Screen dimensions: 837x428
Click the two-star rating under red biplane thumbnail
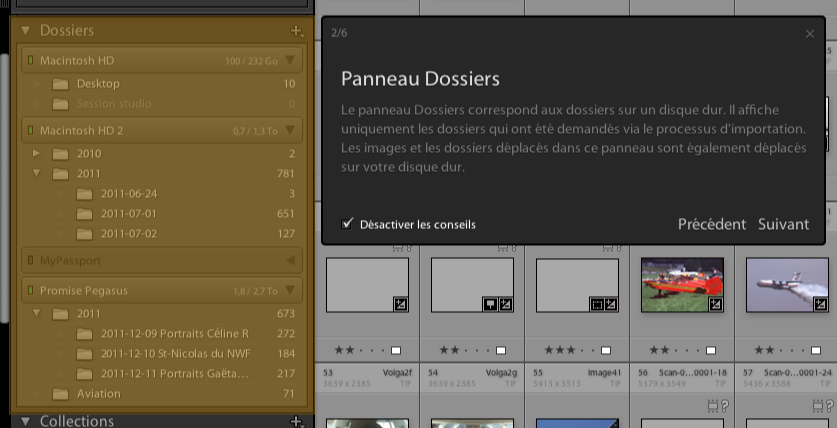pos(660,351)
